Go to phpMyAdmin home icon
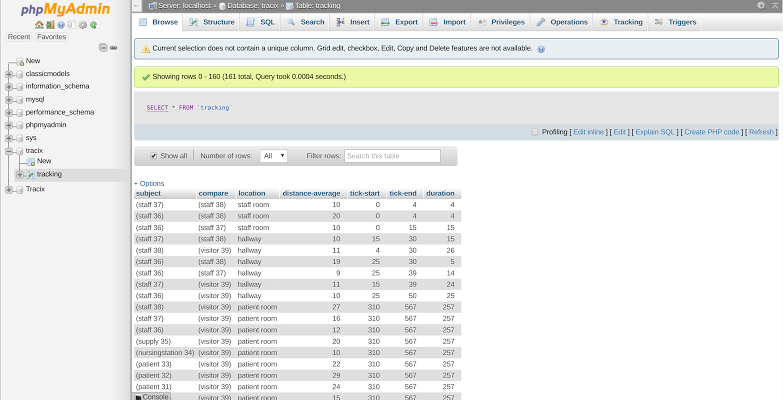Image resolution: width=783 pixels, height=400 pixels. point(39,25)
